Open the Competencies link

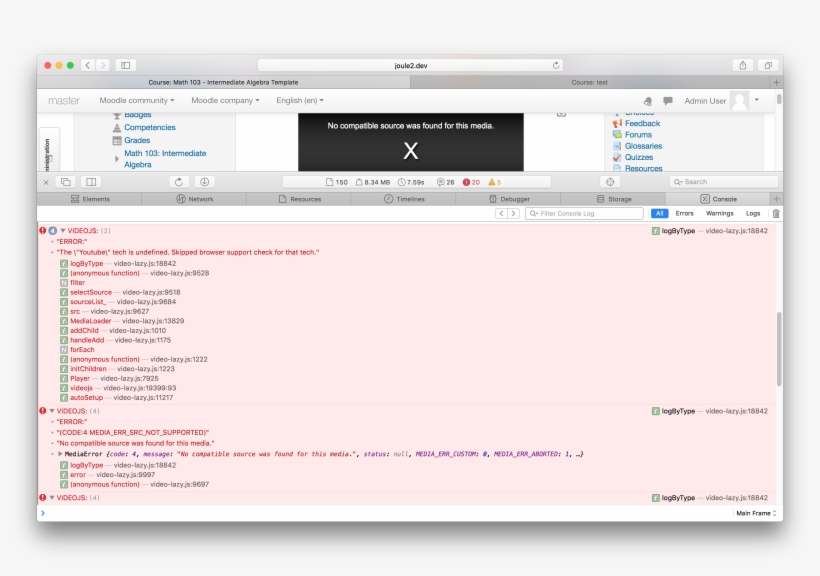(149, 128)
